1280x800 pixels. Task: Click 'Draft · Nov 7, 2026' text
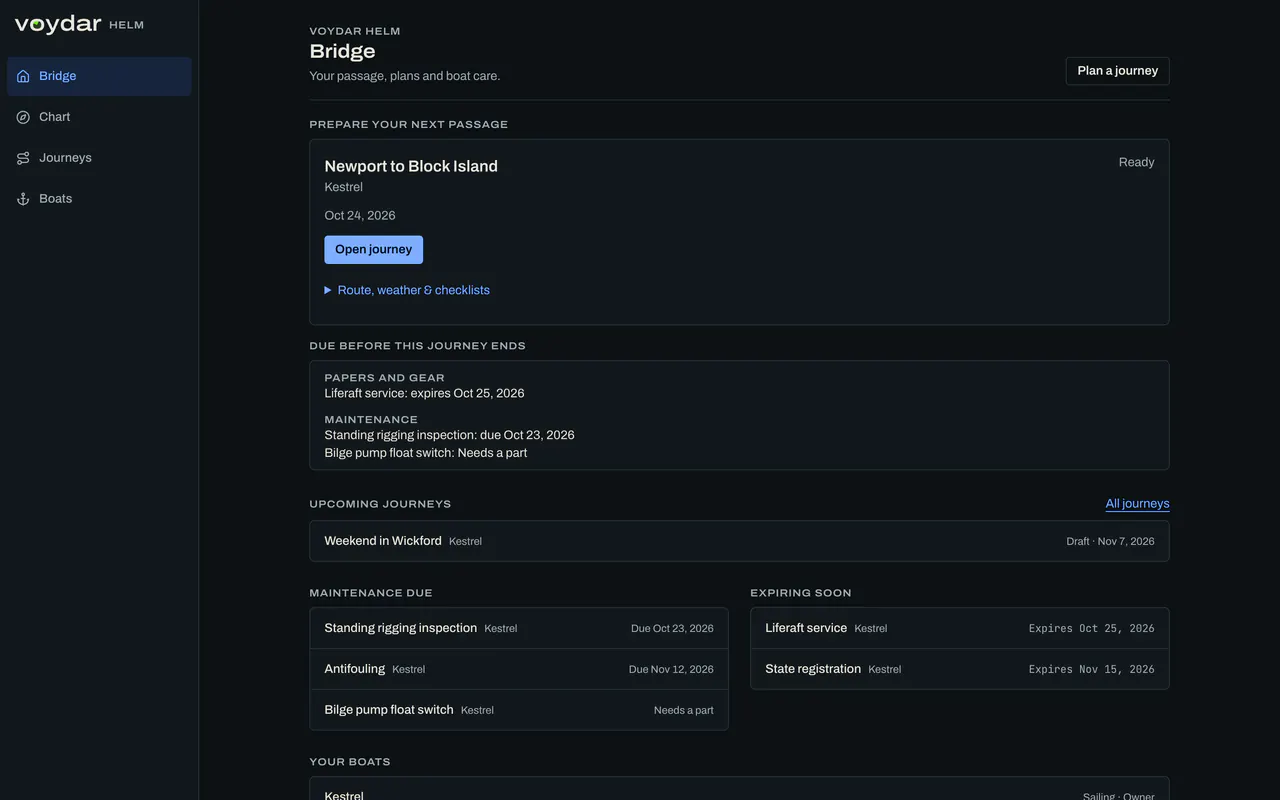pos(1110,541)
